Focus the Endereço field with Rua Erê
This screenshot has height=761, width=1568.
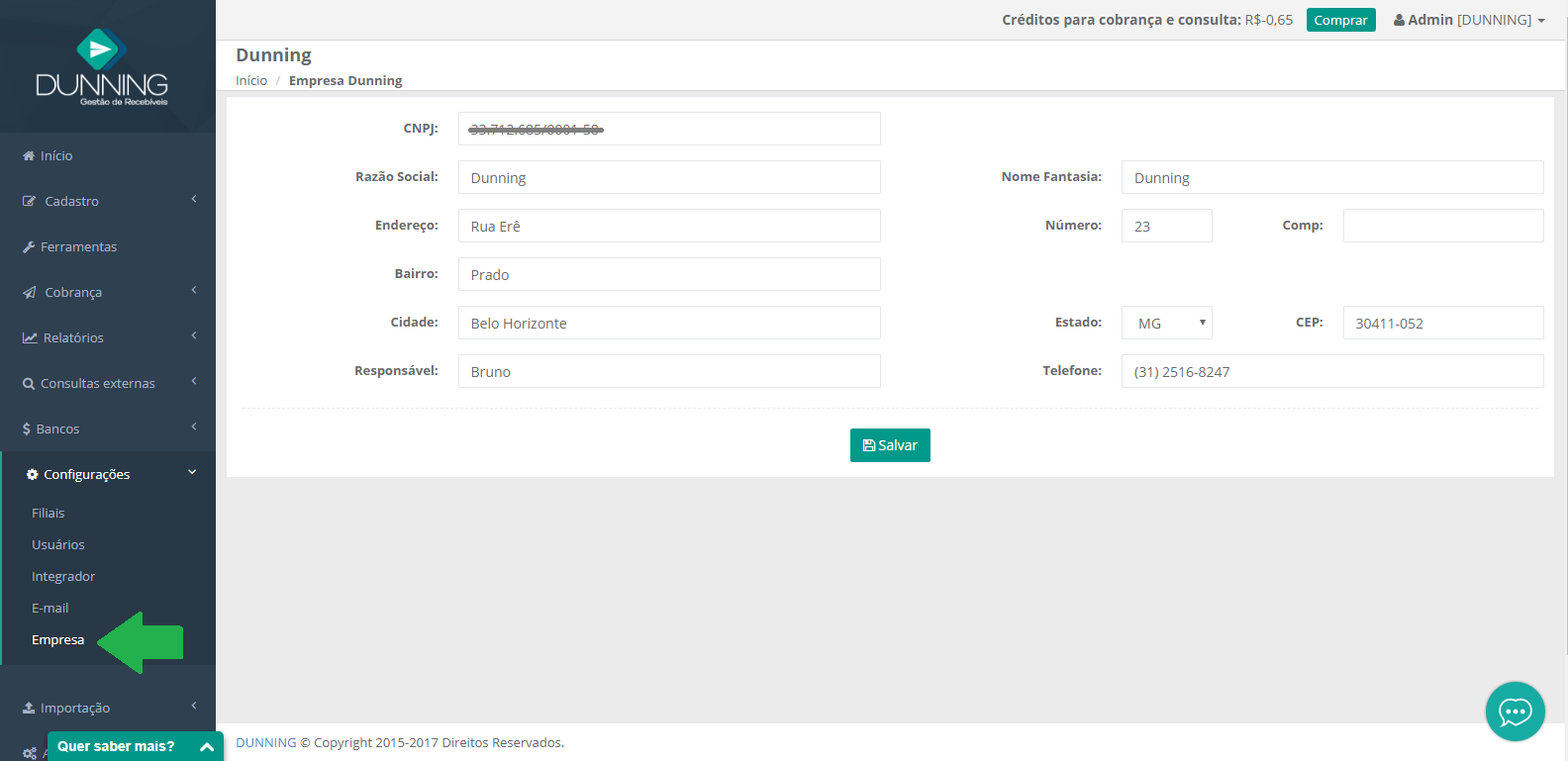669,226
